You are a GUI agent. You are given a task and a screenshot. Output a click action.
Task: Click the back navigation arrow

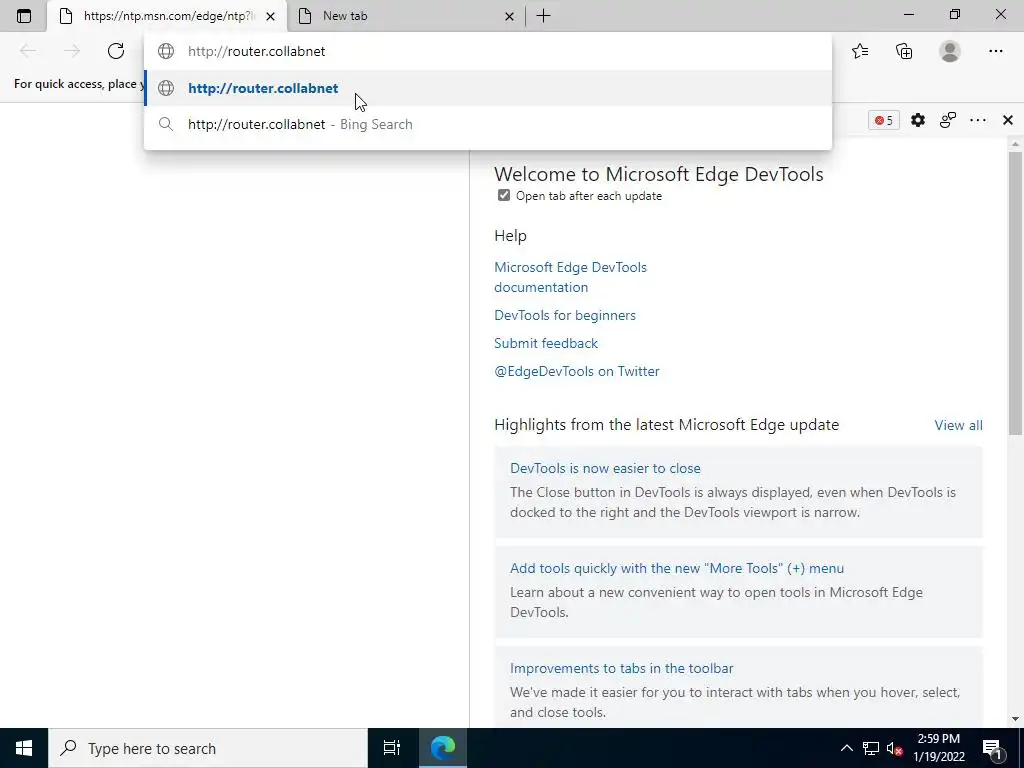(x=28, y=51)
